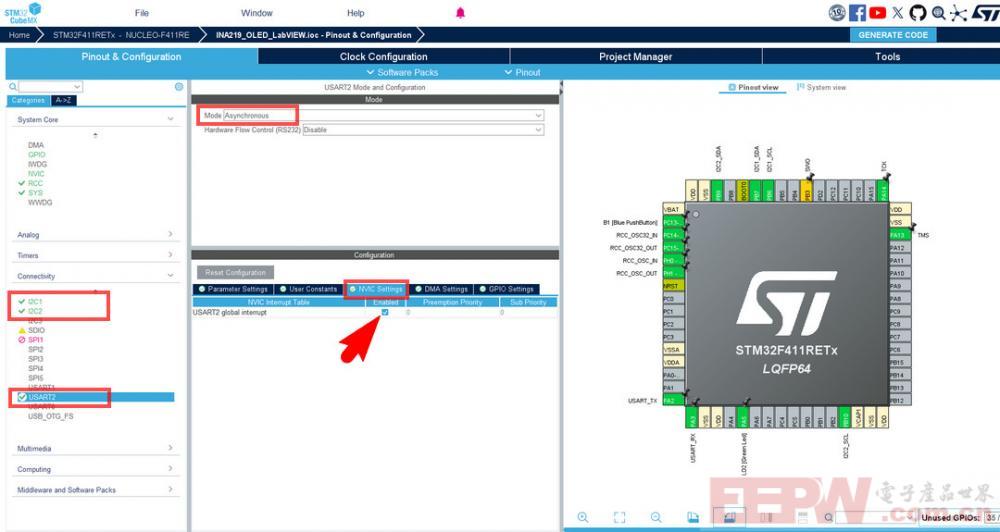Expand the Analog category
This screenshot has width=1000, height=532.
click(x=170, y=235)
